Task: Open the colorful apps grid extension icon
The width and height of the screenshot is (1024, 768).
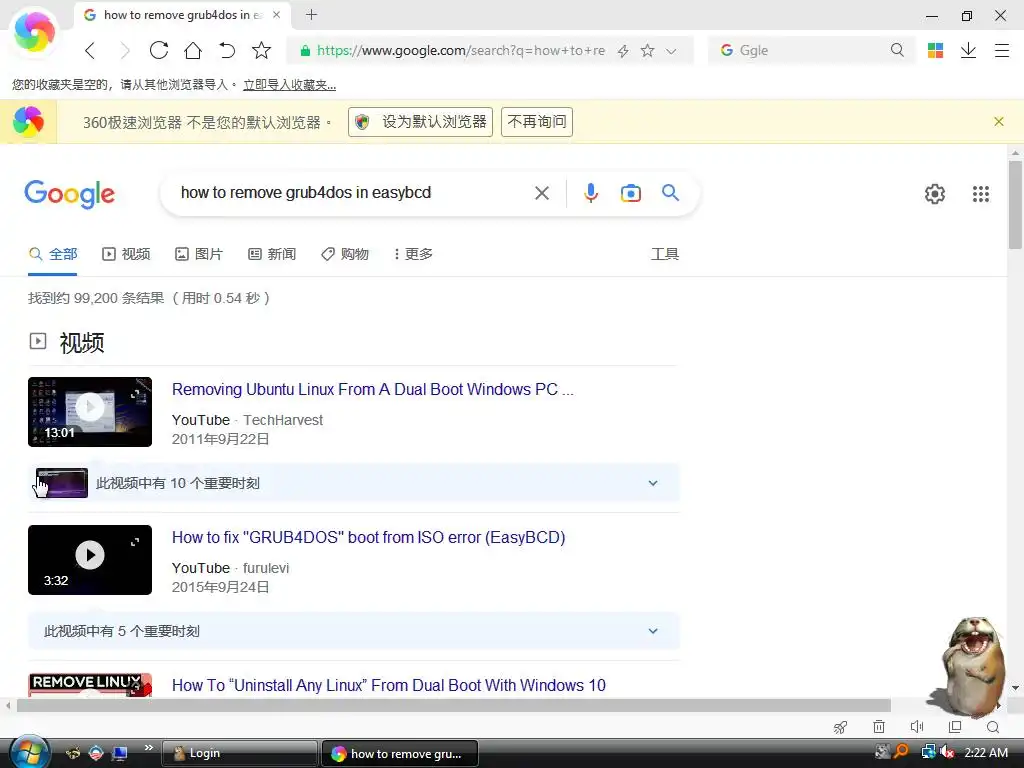Action: point(935,50)
